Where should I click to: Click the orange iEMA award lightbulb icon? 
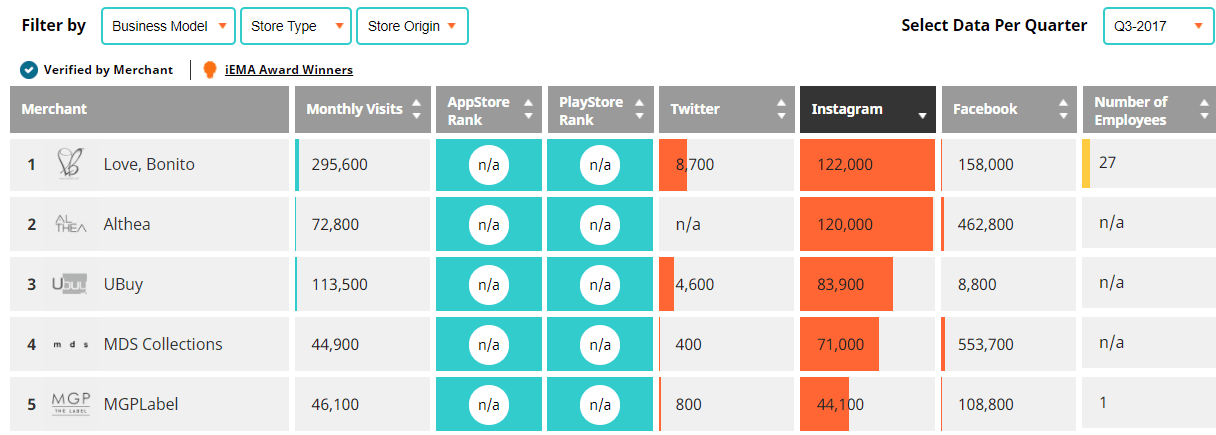pos(210,70)
